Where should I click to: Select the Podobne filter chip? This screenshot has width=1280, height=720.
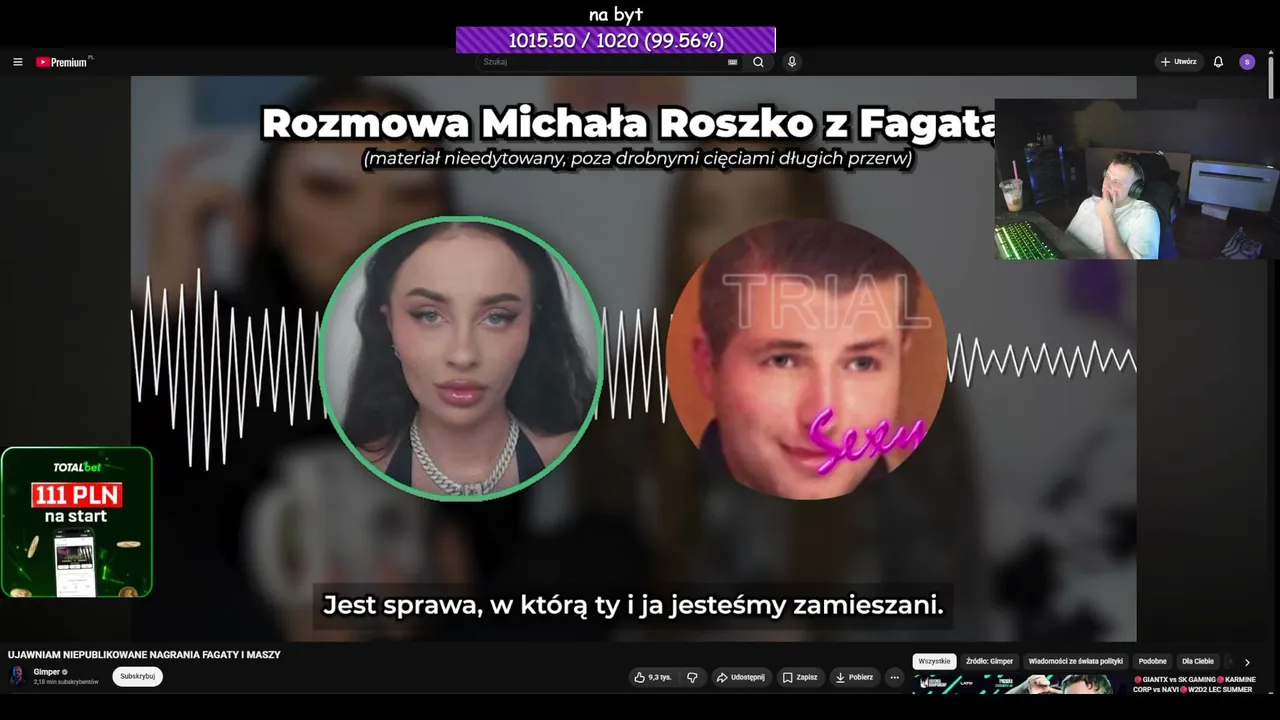point(1152,661)
